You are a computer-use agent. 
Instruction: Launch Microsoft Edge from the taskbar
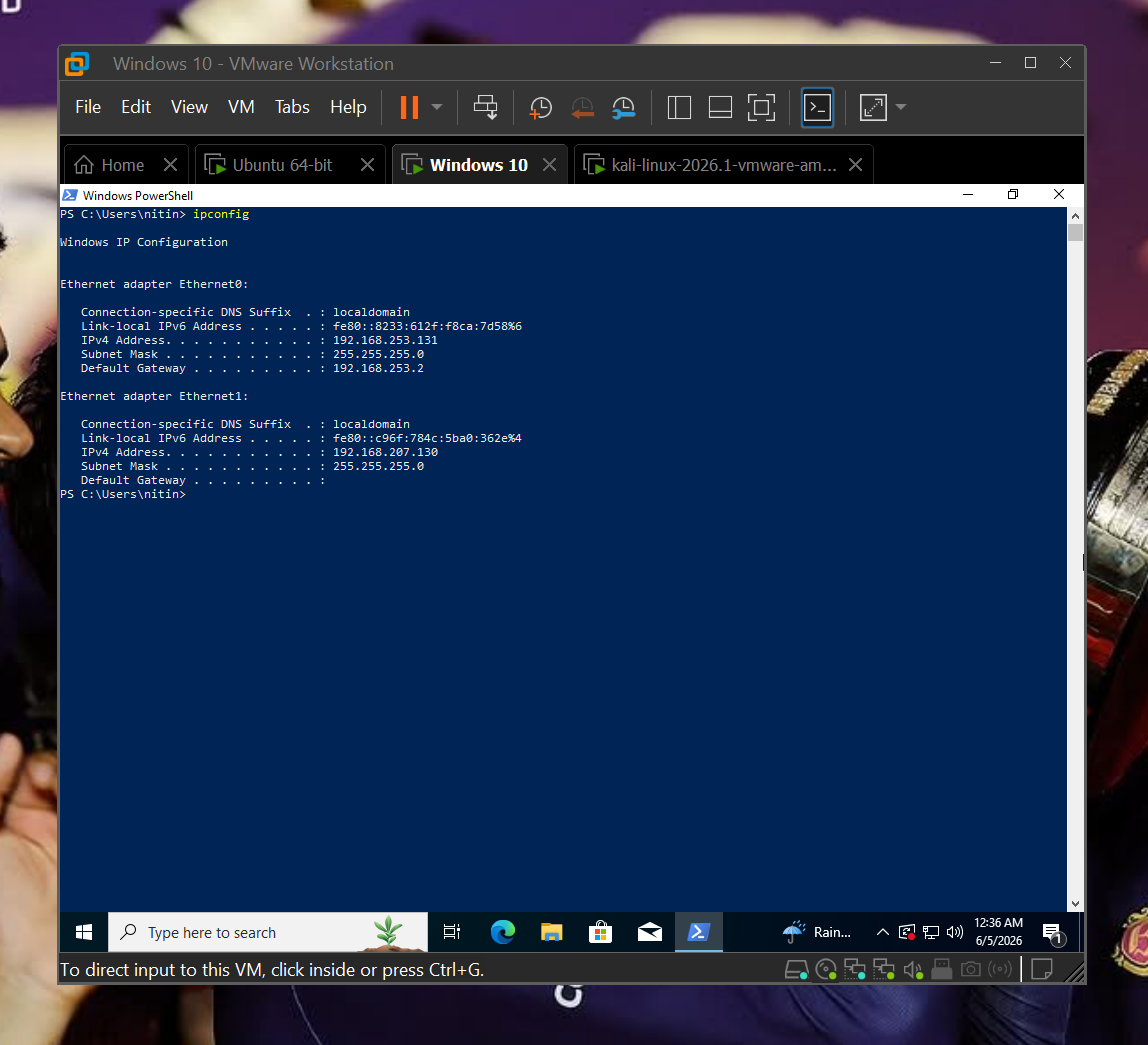[502, 932]
